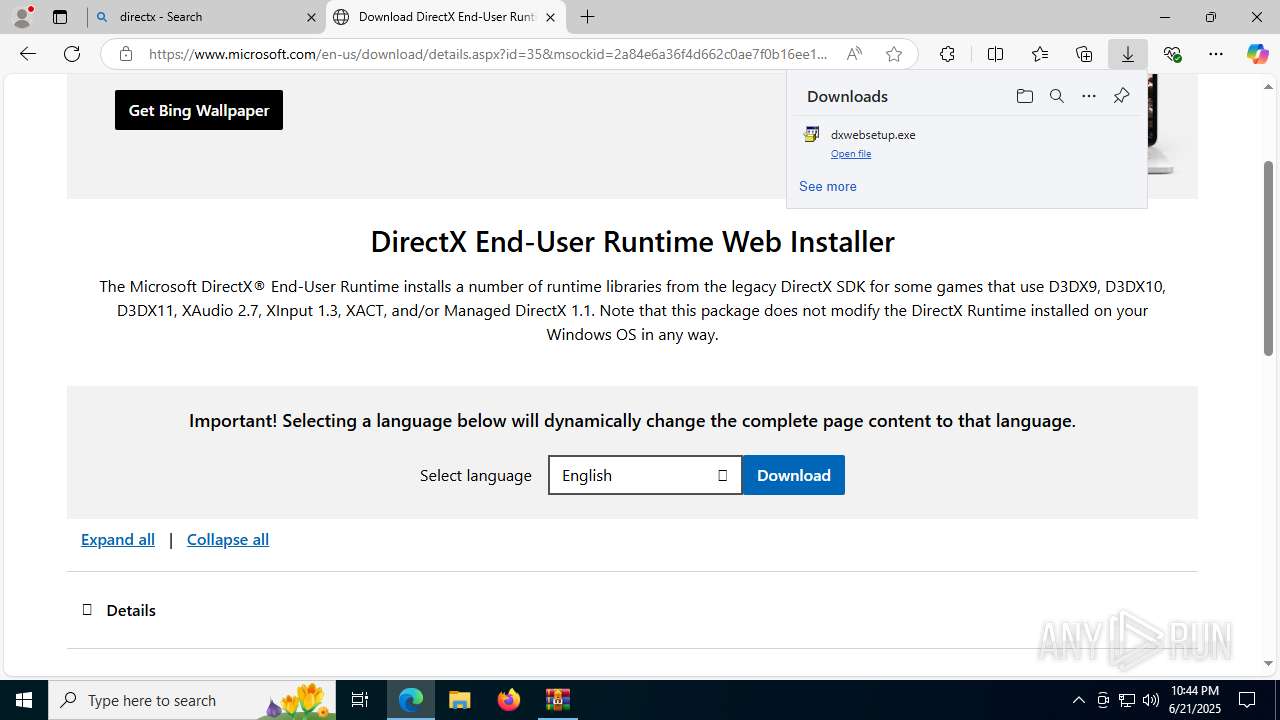
Task: Open the notification center icon
Action: point(1247,700)
